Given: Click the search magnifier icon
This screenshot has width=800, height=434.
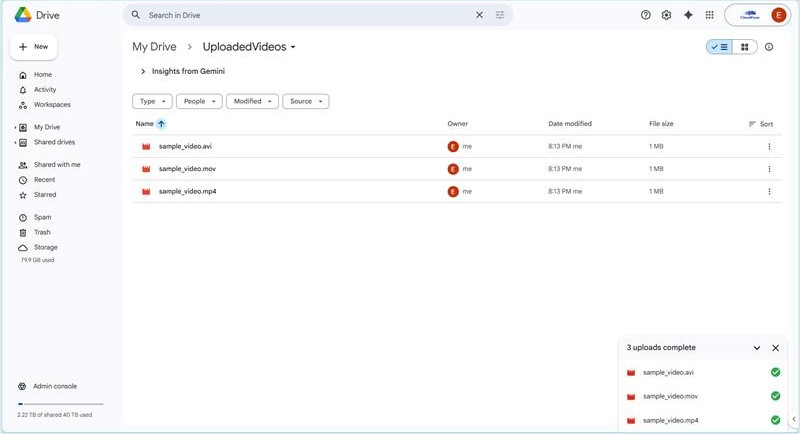Looking at the screenshot, I should tap(136, 15).
